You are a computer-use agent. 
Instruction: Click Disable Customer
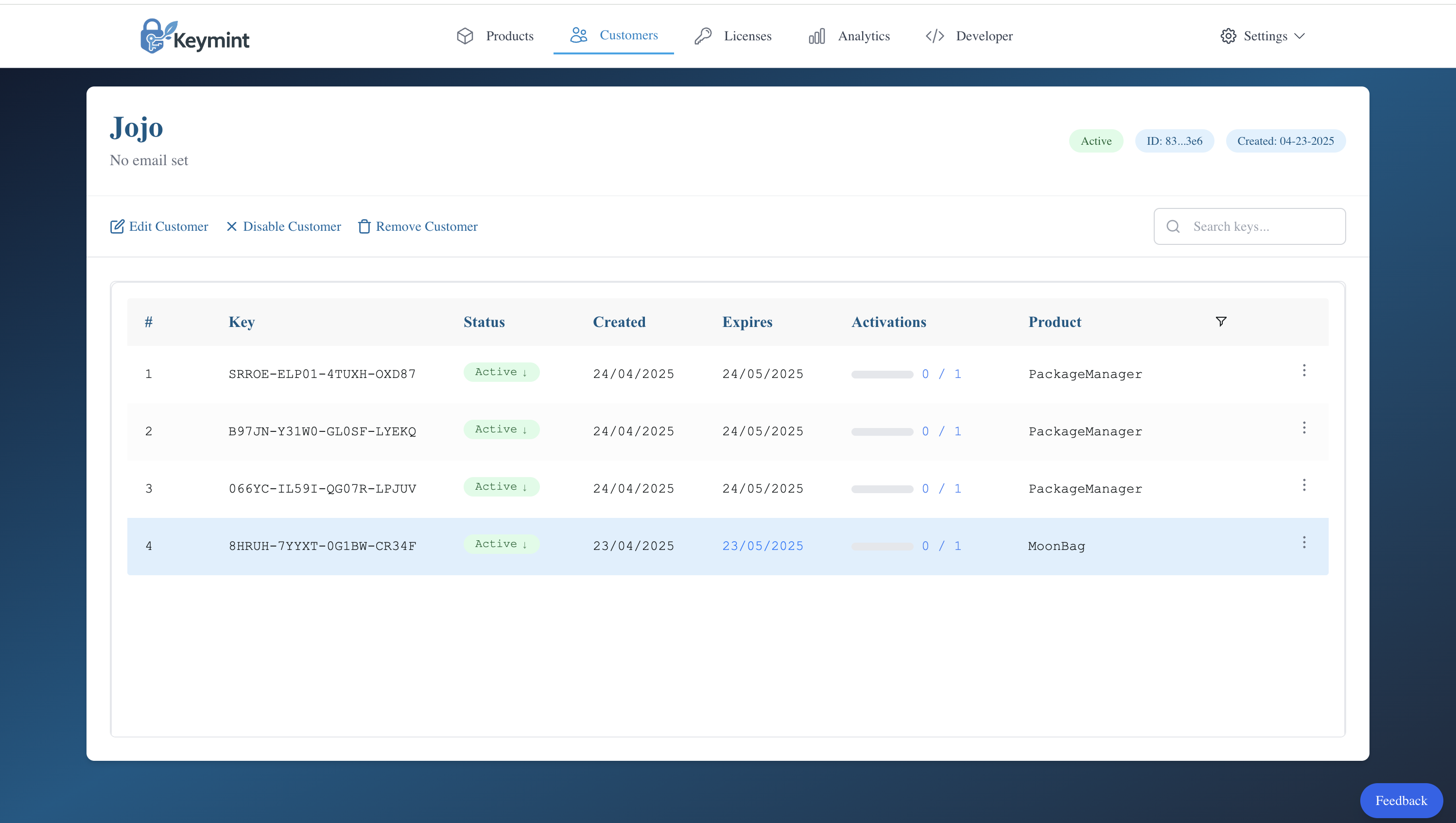coord(283,227)
